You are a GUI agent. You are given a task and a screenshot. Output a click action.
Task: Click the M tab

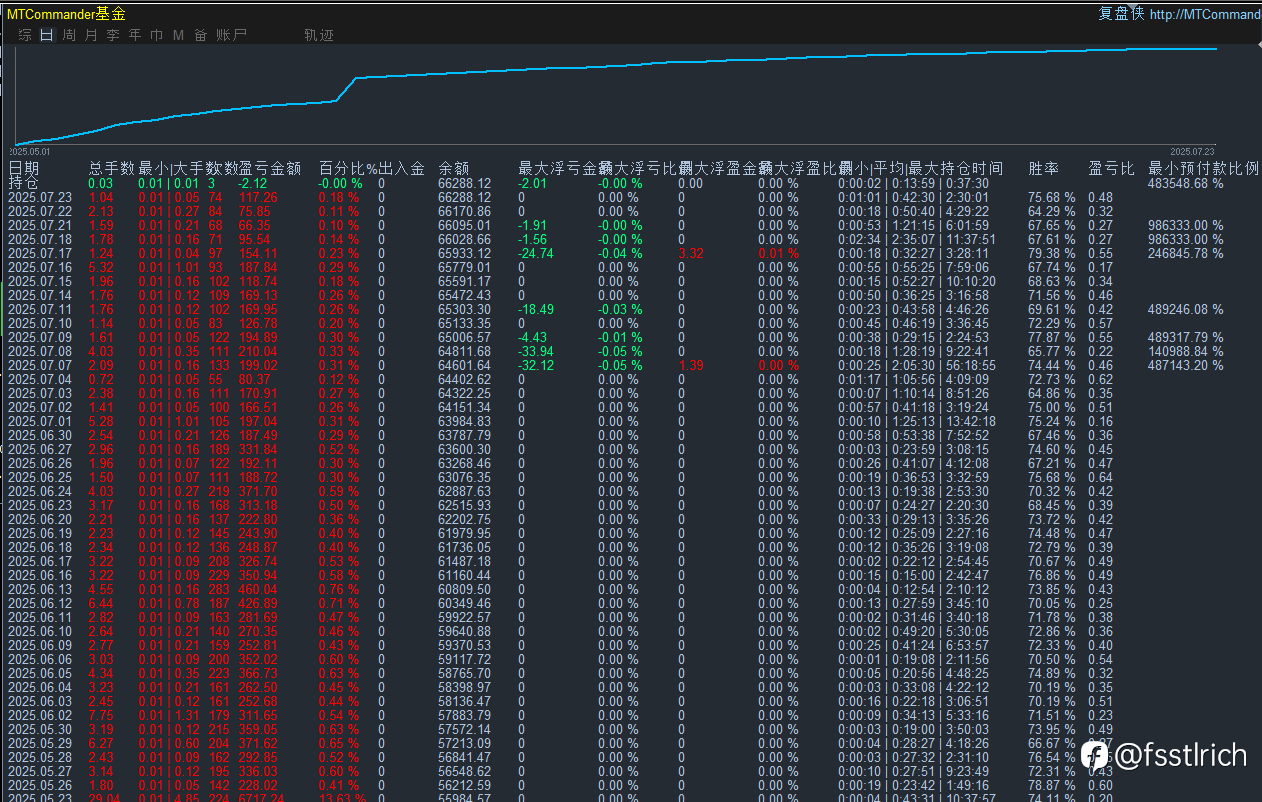(x=179, y=35)
